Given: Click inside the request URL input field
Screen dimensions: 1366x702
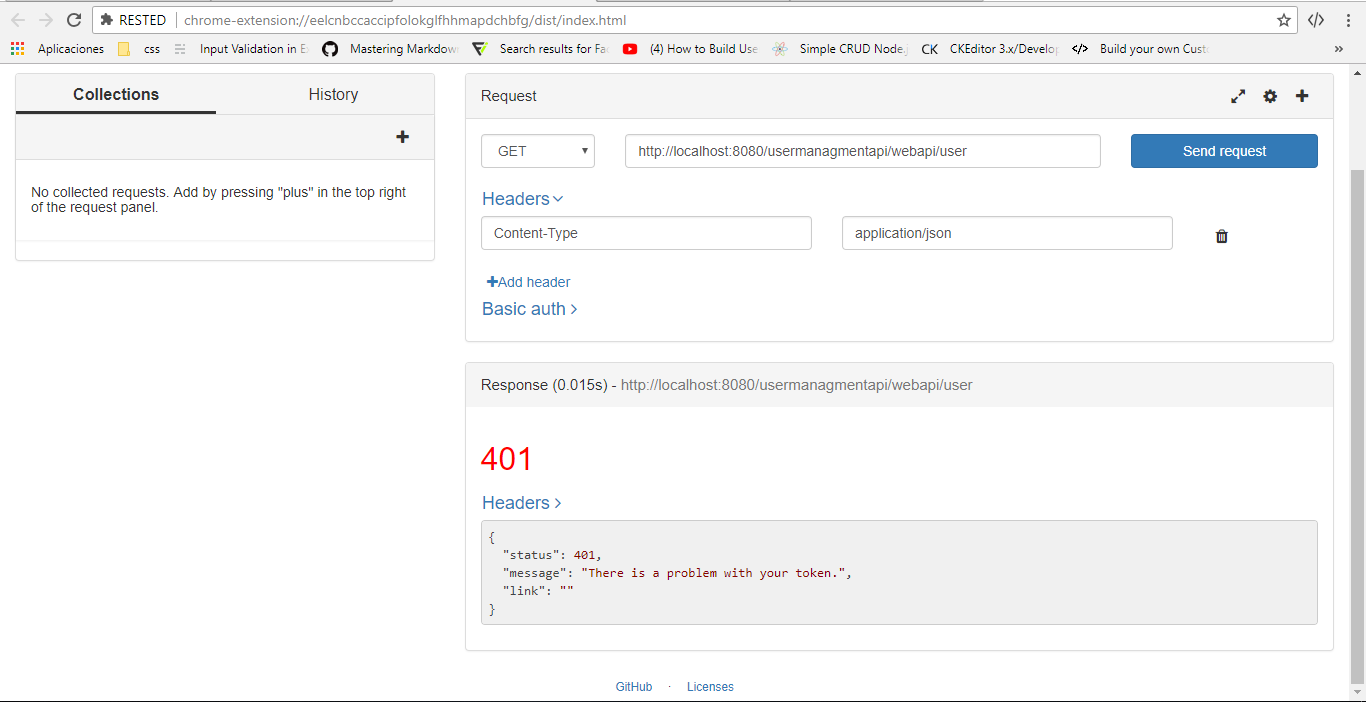Looking at the screenshot, I should 862,151.
